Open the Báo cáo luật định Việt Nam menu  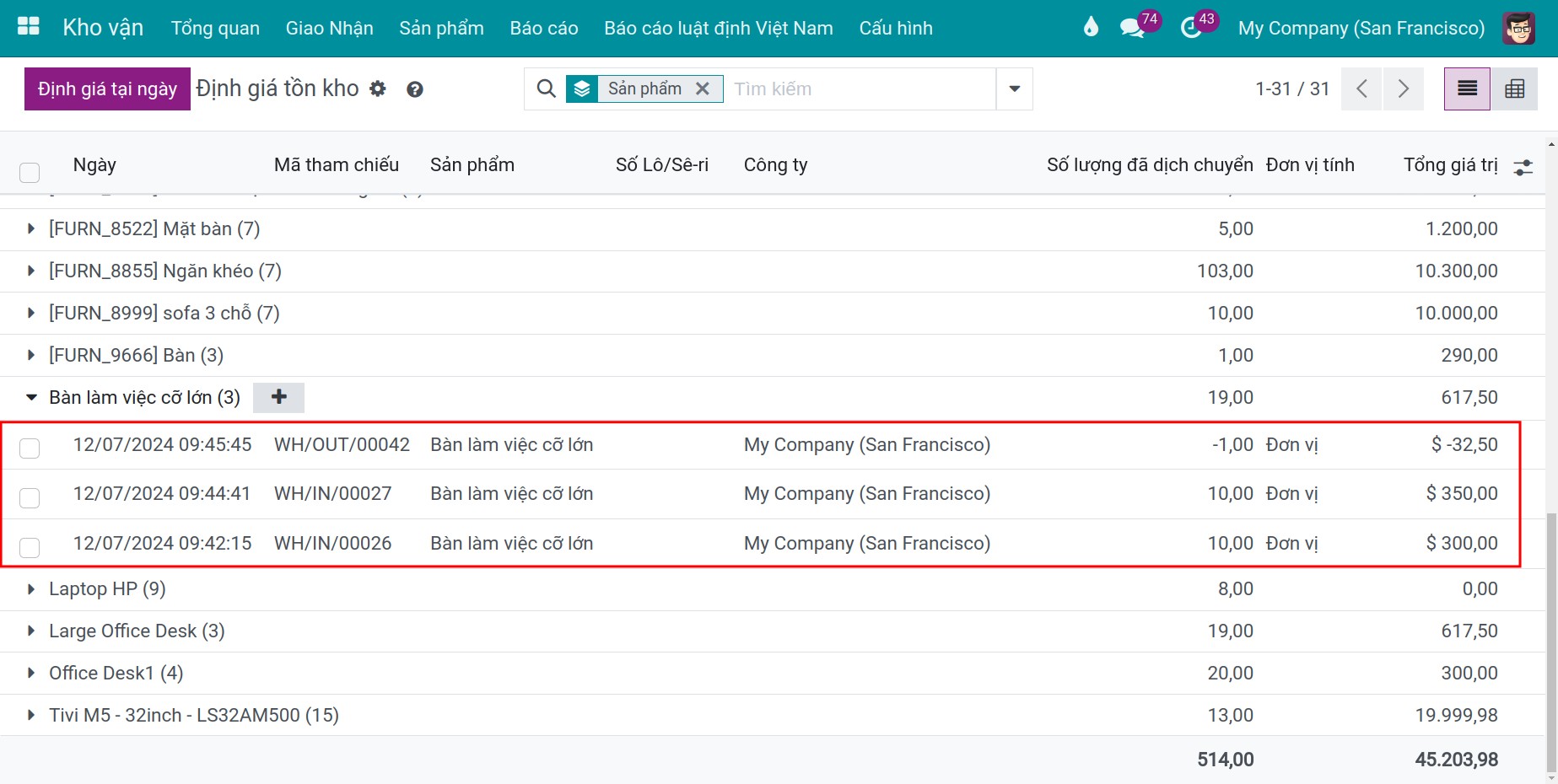click(x=719, y=28)
